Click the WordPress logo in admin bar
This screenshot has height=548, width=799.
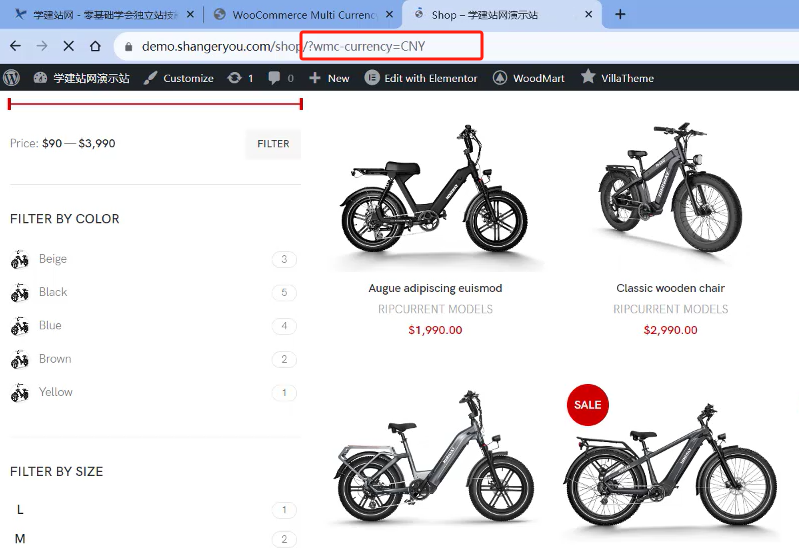tap(12, 77)
